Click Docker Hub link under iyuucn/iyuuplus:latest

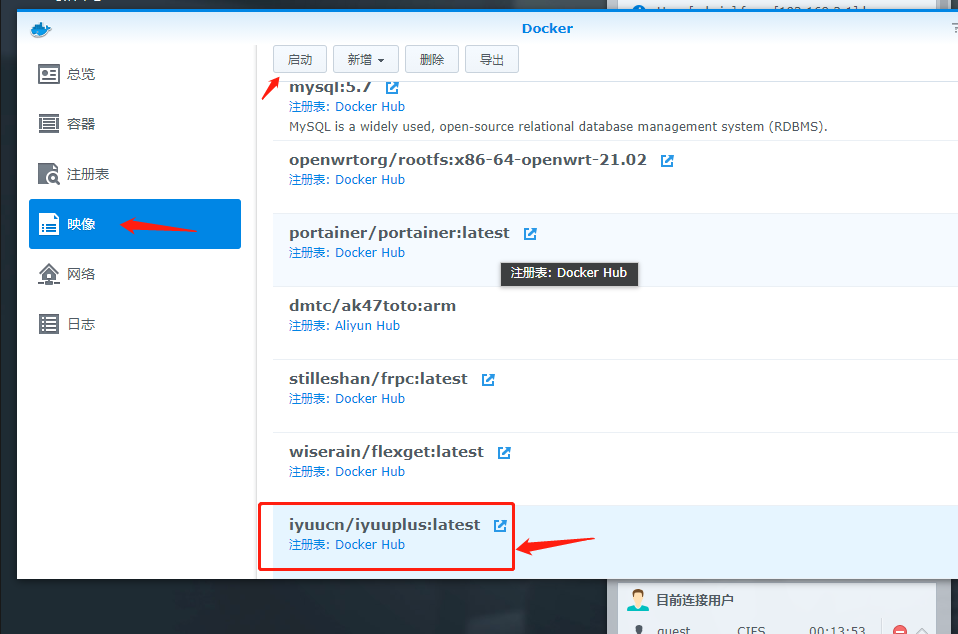(x=370, y=544)
